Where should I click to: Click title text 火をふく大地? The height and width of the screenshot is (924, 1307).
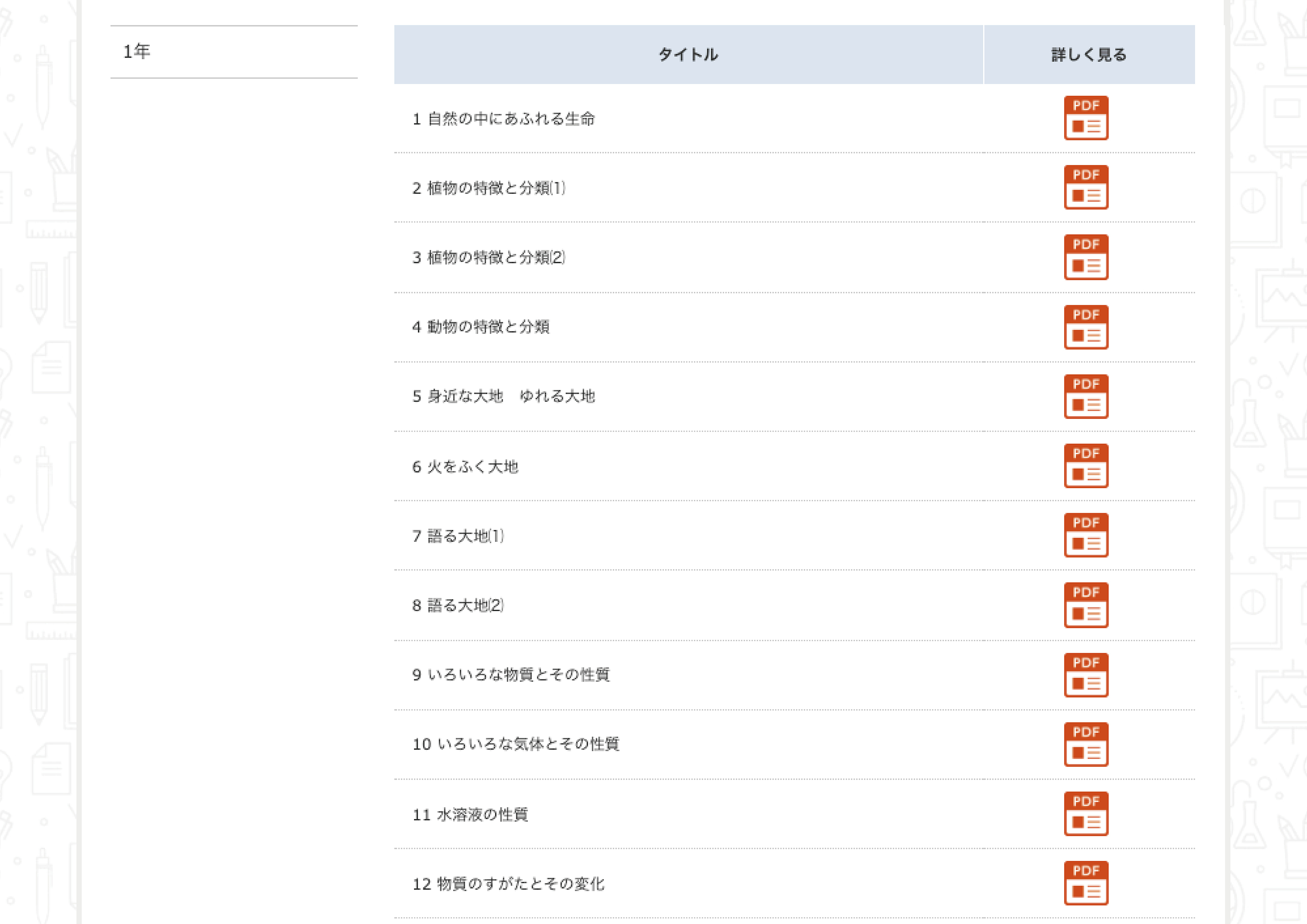(472, 467)
